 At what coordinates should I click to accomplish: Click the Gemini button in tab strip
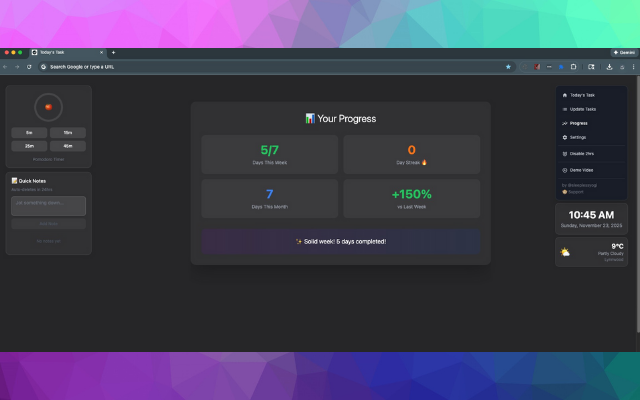(624, 53)
